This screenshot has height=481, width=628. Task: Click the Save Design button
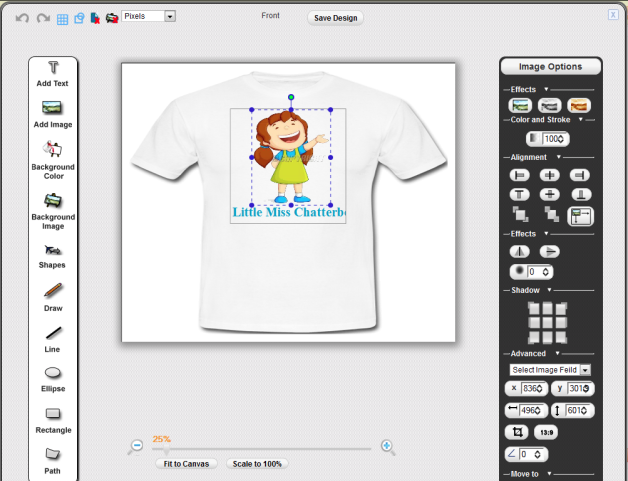(x=335, y=18)
